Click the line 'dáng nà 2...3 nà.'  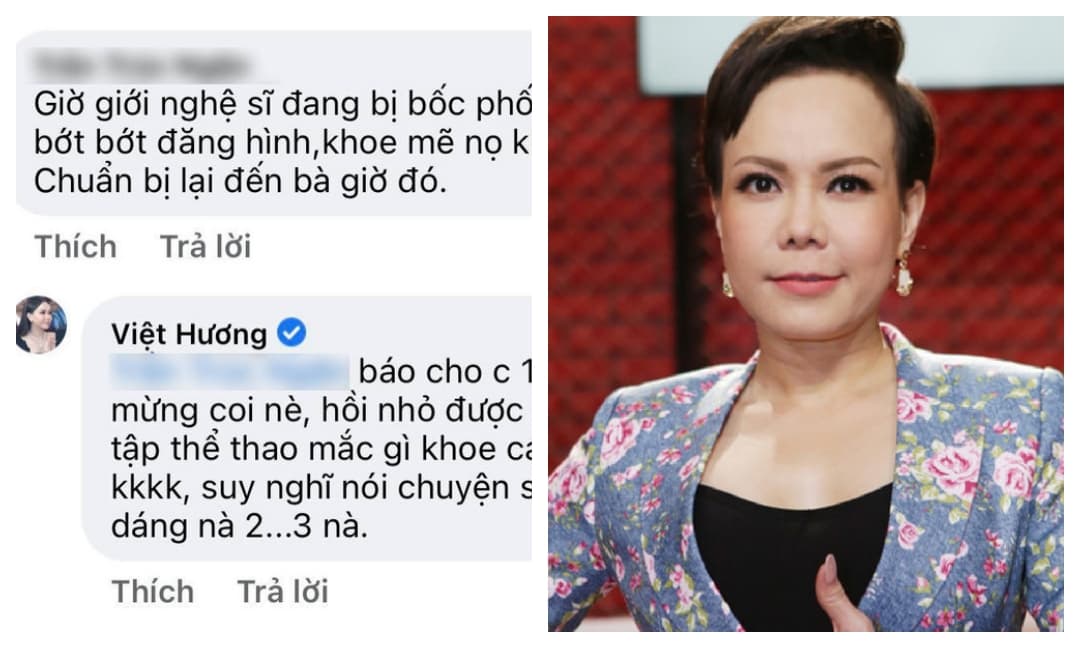[239, 527]
